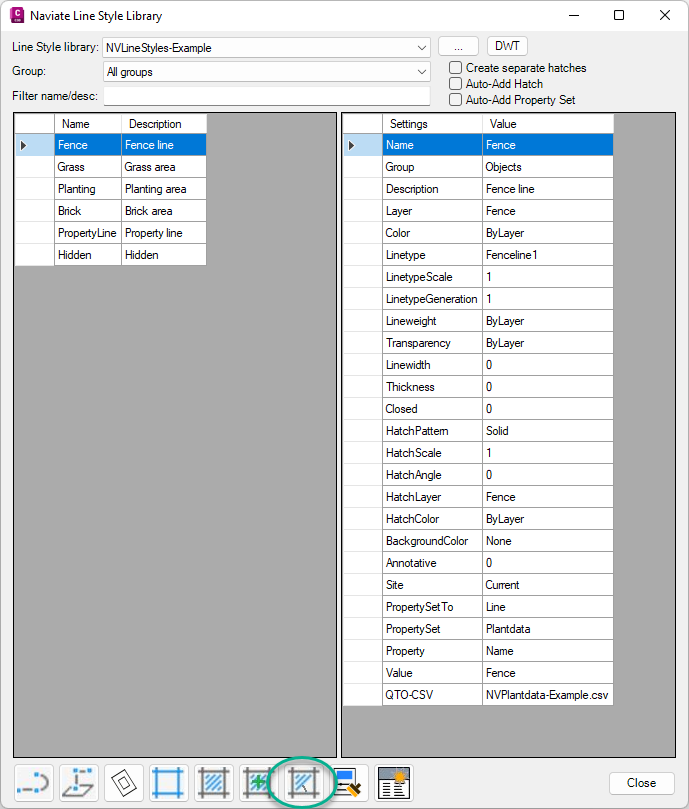Click the LinetypeGeneration setting label
The image size is (689, 809).
[432, 299]
